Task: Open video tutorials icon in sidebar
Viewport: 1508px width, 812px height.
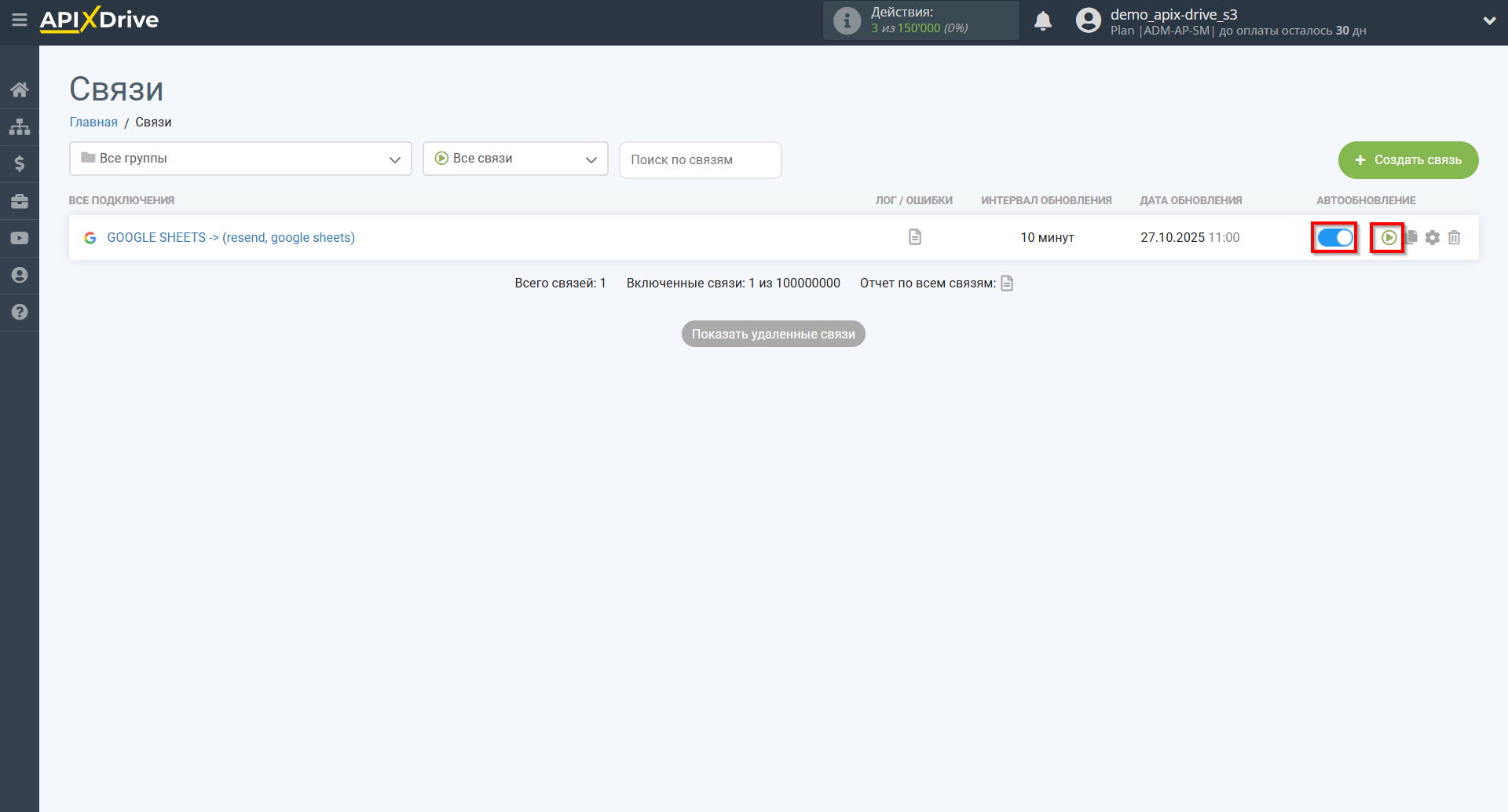Action: point(20,238)
